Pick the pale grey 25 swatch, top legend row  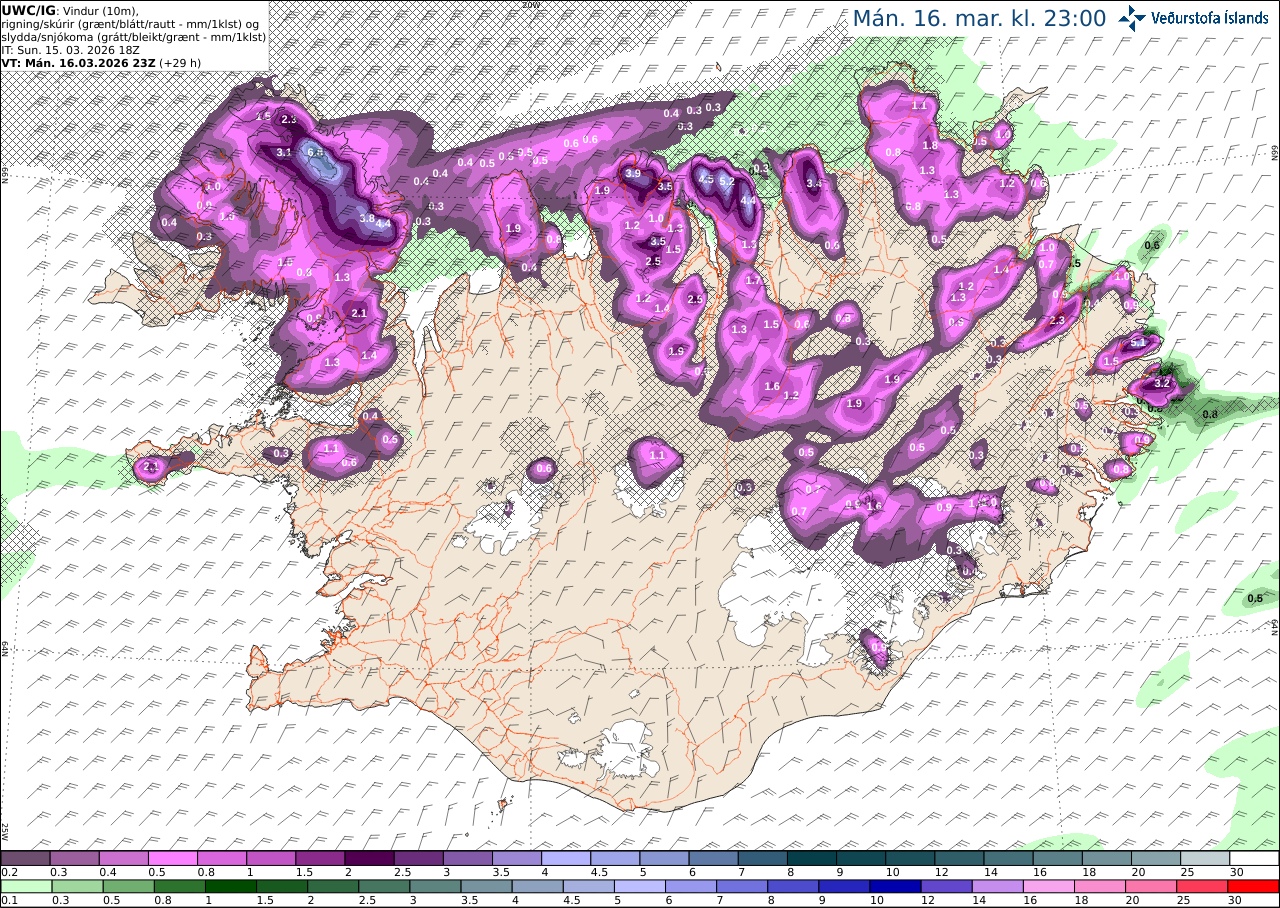(1206, 858)
